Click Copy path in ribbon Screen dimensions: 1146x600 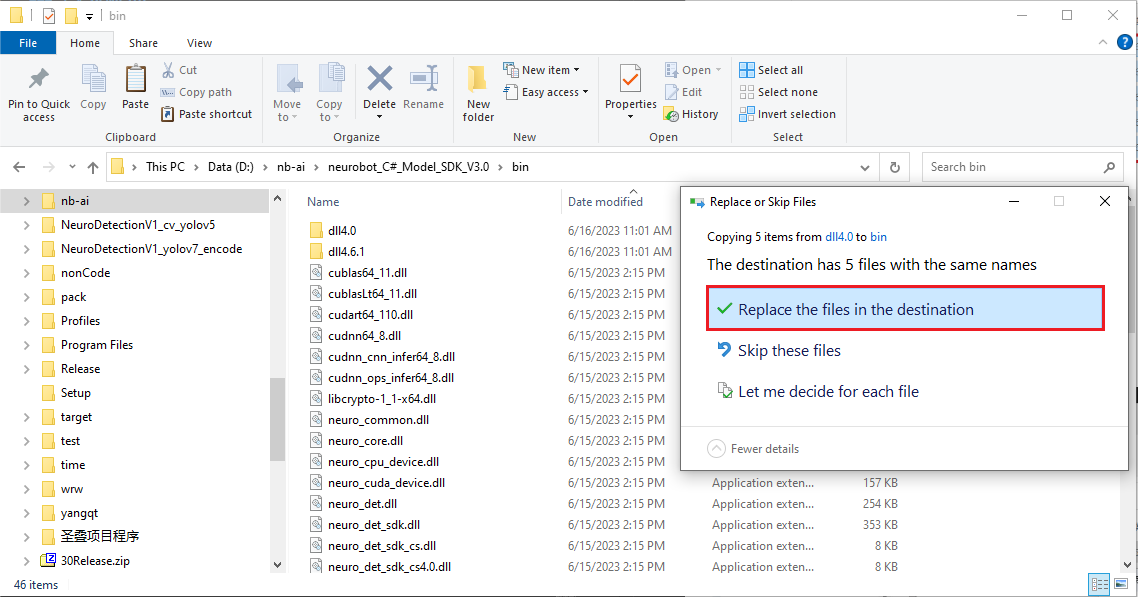pyautogui.click(x=196, y=92)
